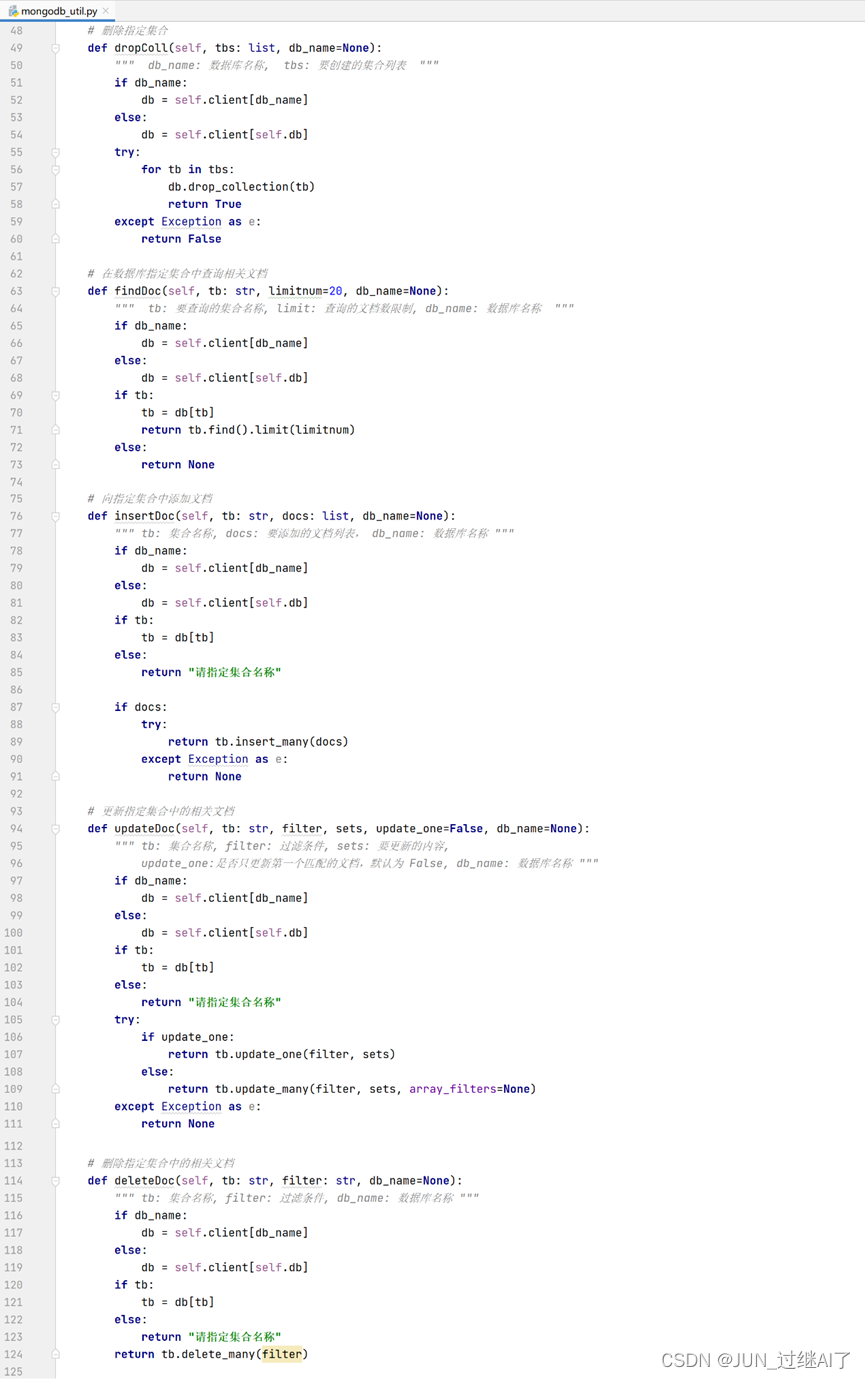The width and height of the screenshot is (865, 1379).
Task: Collapse the 'if docs:' block at line 87
Action: pos(56,707)
